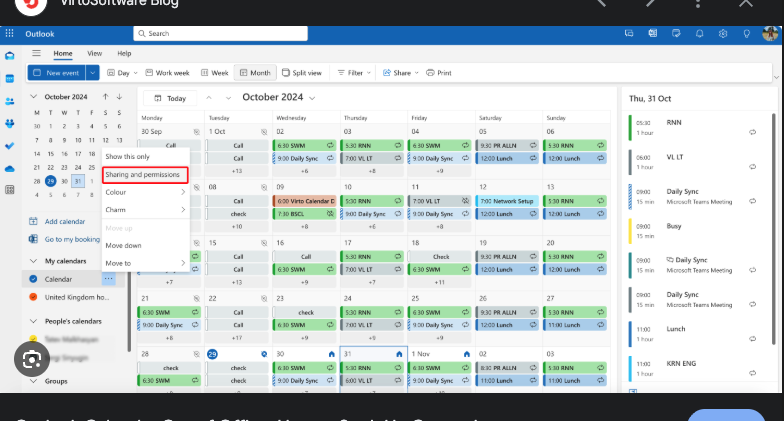The width and height of the screenshot is (784, 421).
Task: Click the user profile avatar
Action: tap(770, 34)
